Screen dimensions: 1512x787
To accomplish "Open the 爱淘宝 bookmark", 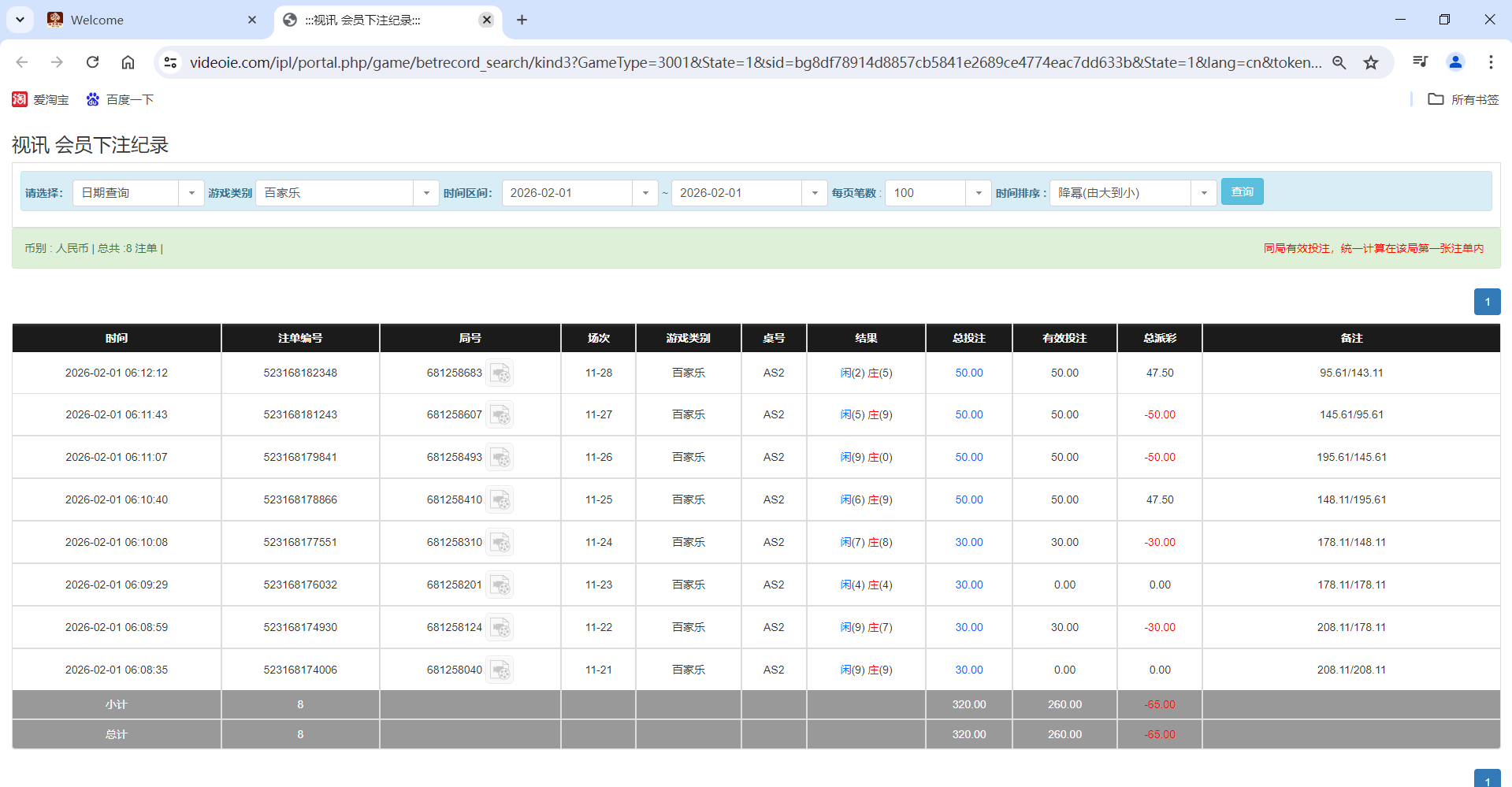I will (41, 99).
